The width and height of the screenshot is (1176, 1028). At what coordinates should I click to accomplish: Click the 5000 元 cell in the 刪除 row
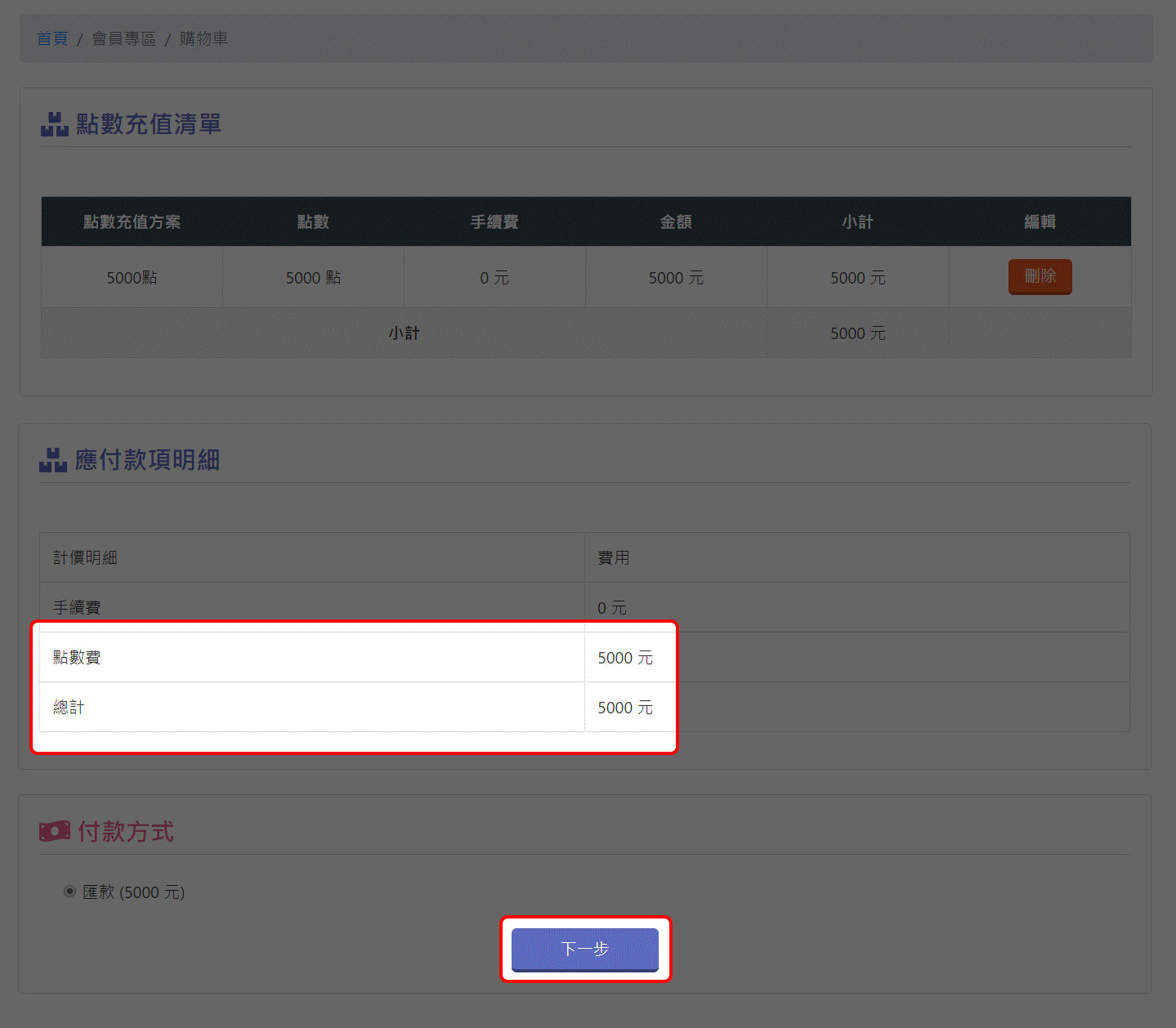(x=858, y=277)
